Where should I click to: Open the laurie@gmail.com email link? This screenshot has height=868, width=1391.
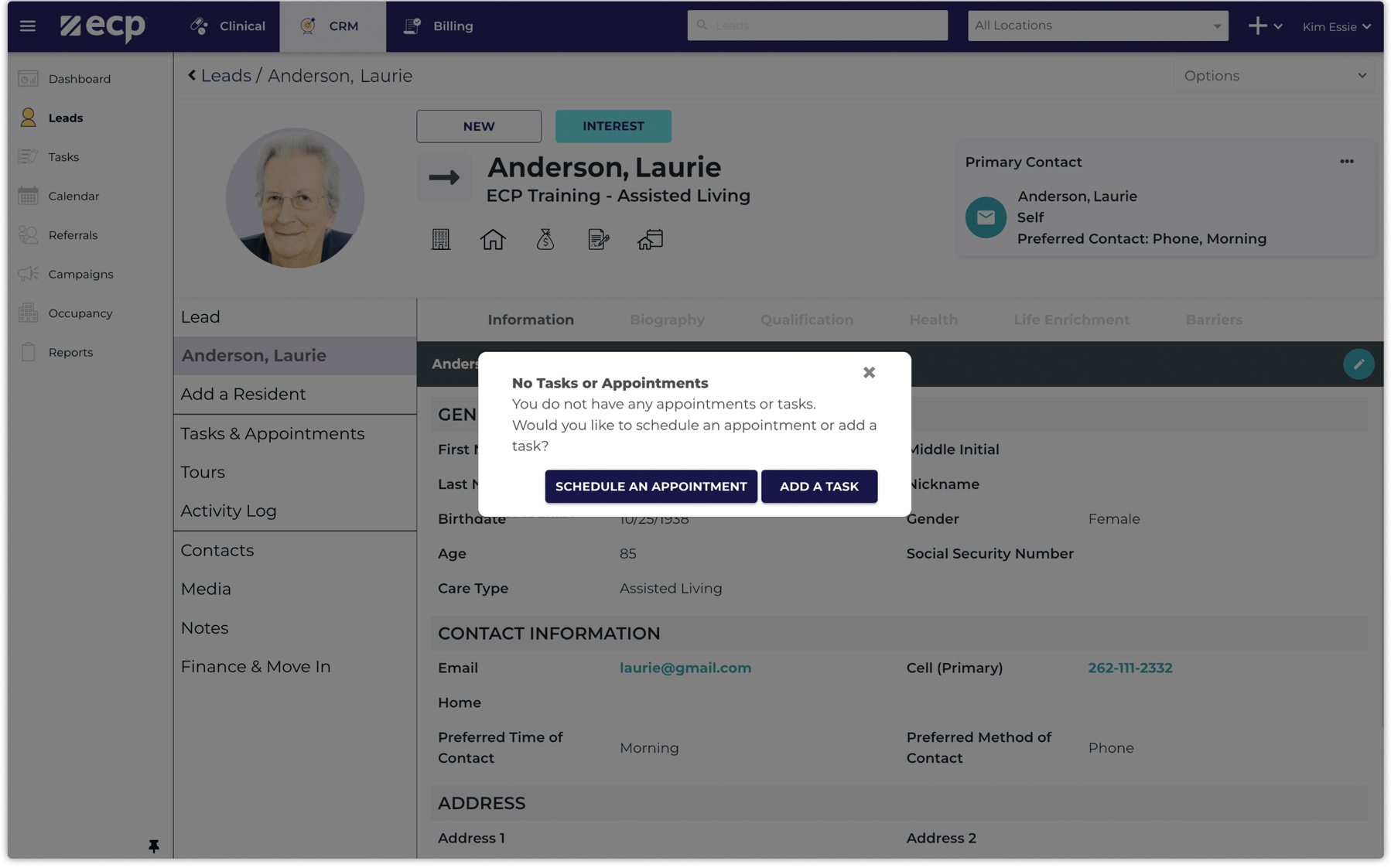pyautogui.click(x=685, y=667)
